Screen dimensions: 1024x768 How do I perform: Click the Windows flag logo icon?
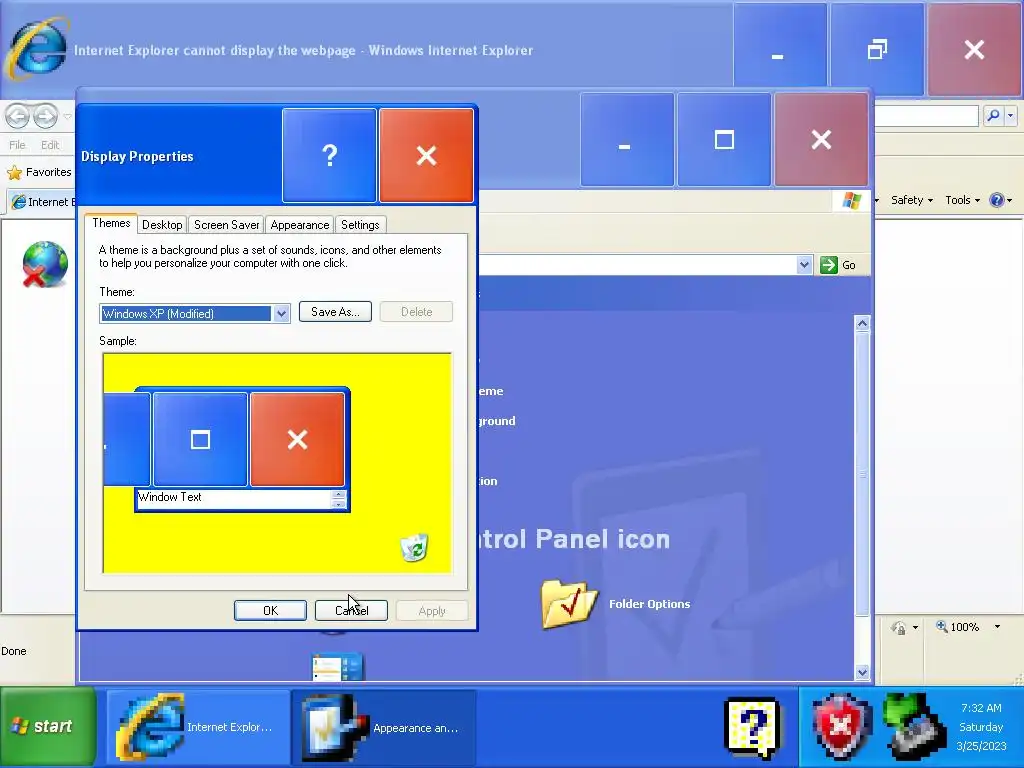[x=852, y=200]
